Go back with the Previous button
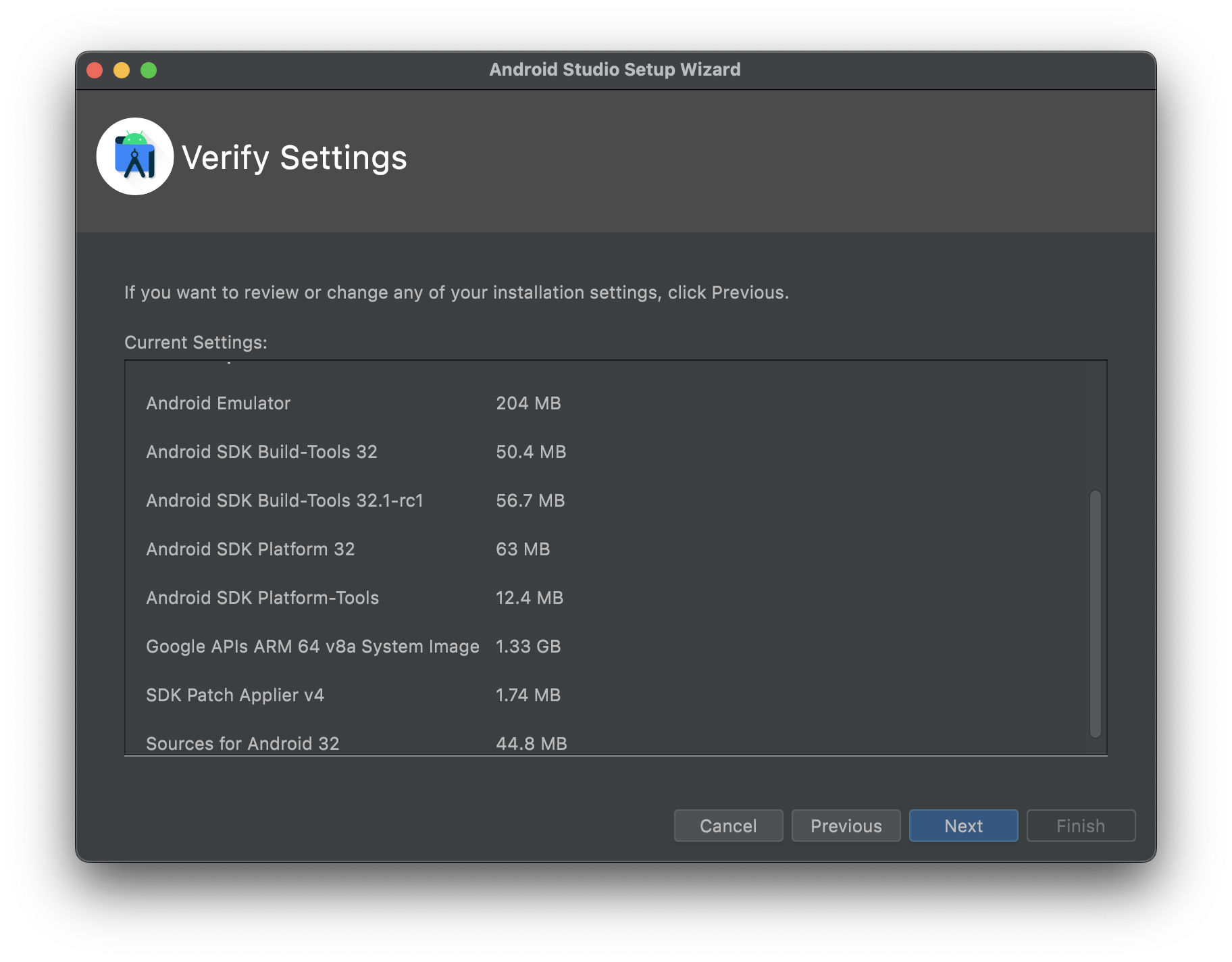Screen dimensions: 1232x962 click(846, 826)
